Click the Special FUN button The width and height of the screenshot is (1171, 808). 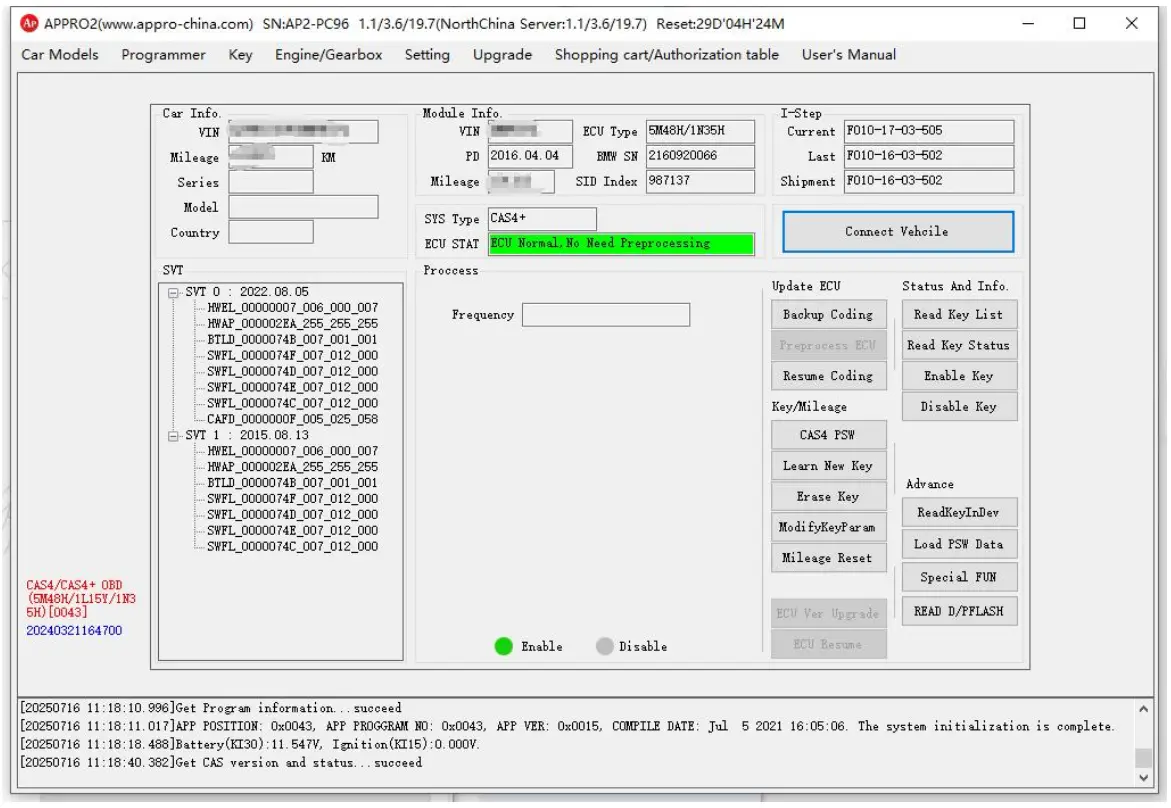[x=959, y=577]
